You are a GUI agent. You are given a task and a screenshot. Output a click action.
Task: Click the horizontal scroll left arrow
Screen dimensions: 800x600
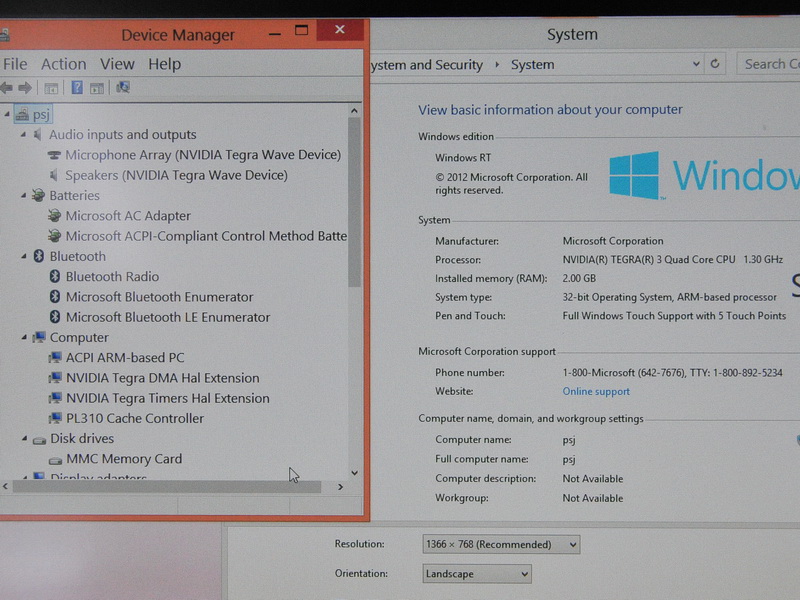[5, 487]
